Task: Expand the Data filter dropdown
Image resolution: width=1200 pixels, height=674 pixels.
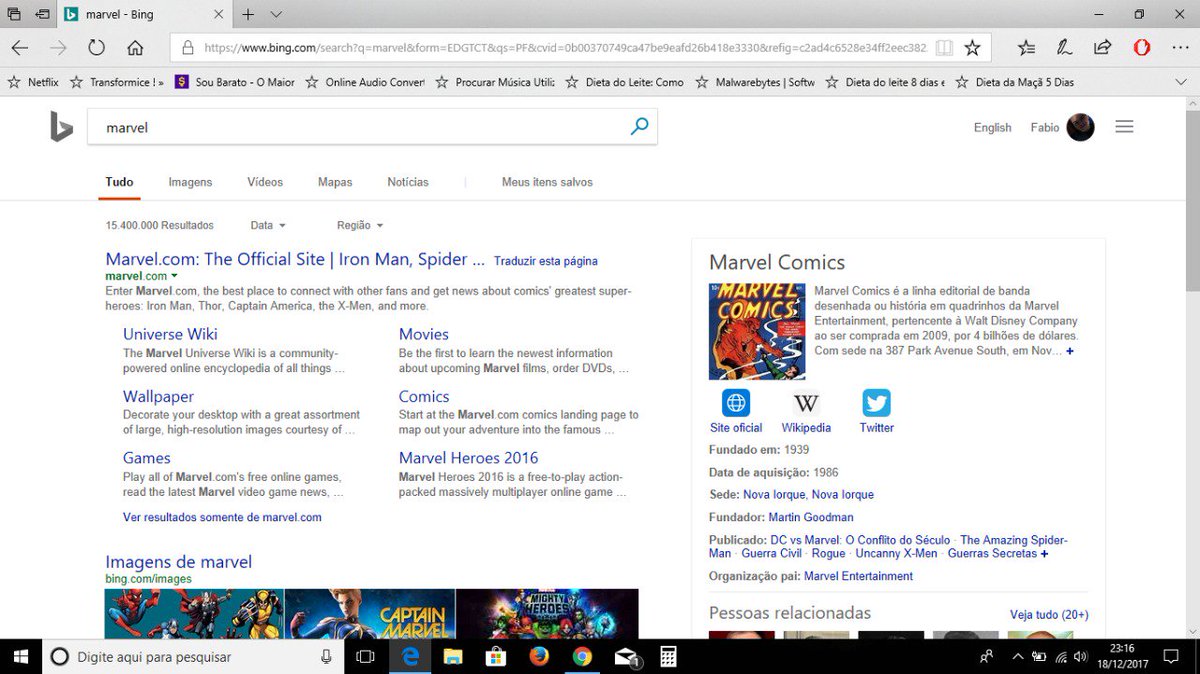Action: pos(268,226)
